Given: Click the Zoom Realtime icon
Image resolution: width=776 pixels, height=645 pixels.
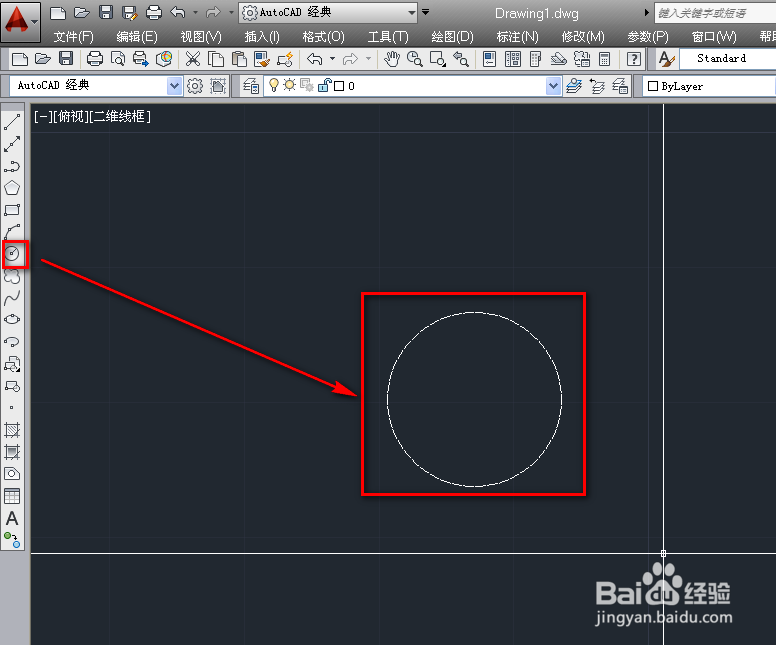Looking at the screenshot, I should pyautogui.click(x=415, y=59).
